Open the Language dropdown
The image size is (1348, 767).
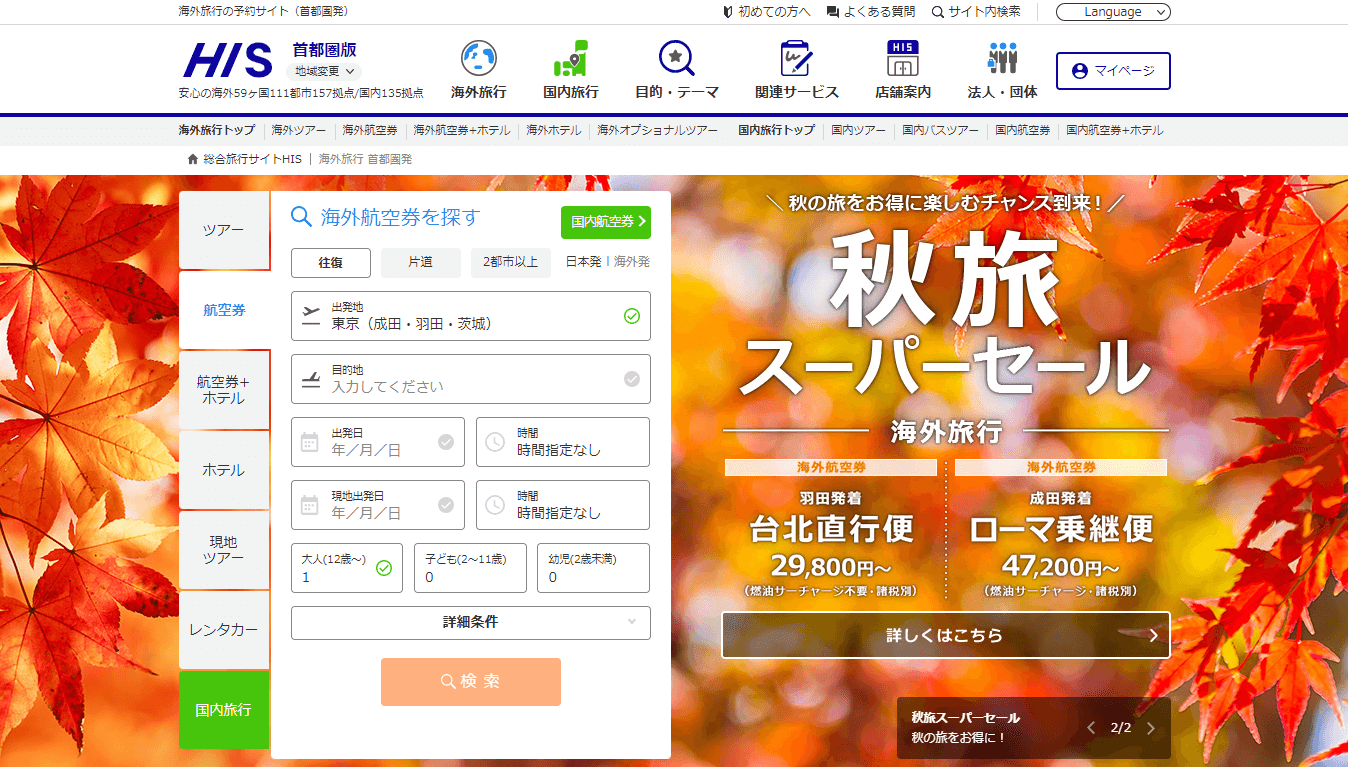tap(1112, 12)
